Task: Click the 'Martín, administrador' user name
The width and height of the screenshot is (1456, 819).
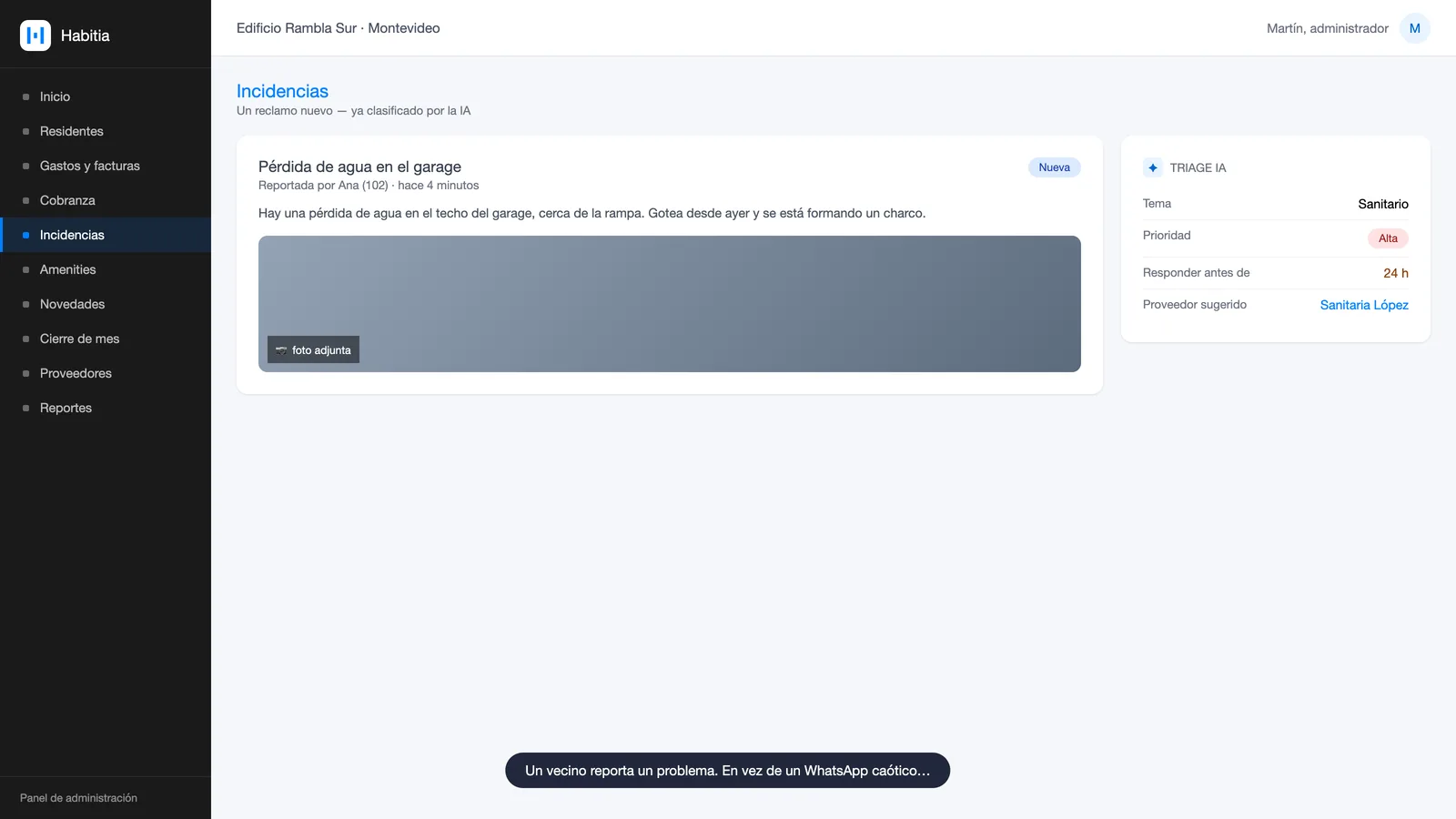Action: click(1327, 28)
